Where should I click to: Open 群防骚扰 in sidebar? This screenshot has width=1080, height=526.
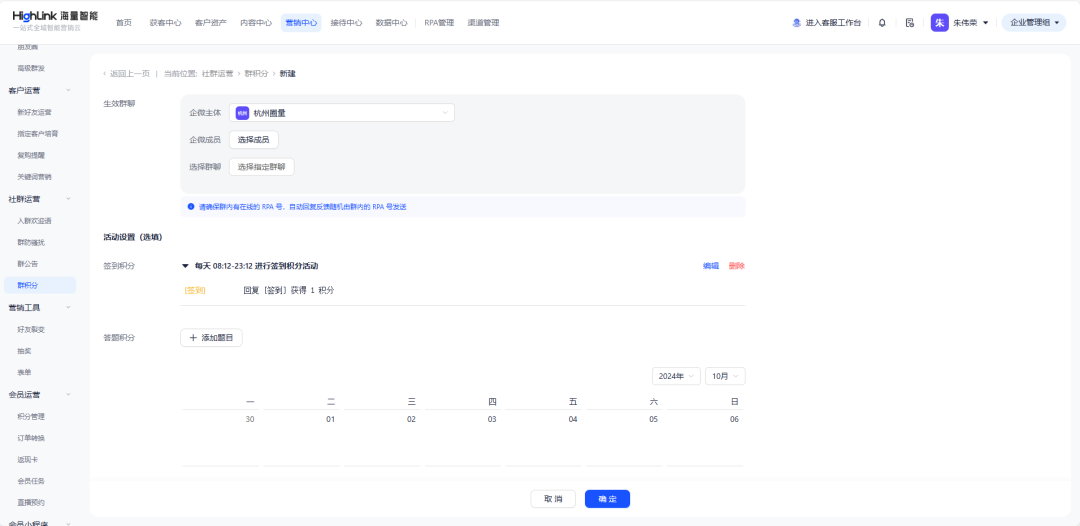coord(31,242)
